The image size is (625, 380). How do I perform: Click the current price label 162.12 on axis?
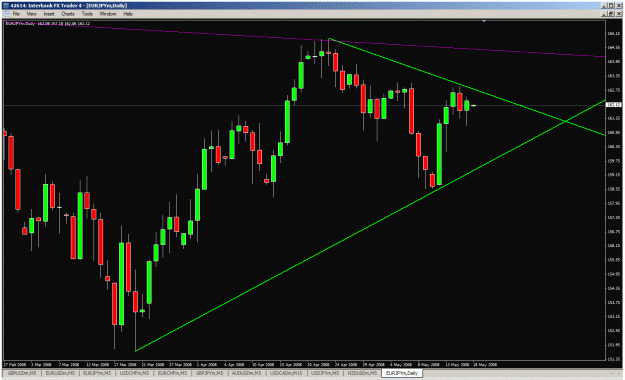613,105
